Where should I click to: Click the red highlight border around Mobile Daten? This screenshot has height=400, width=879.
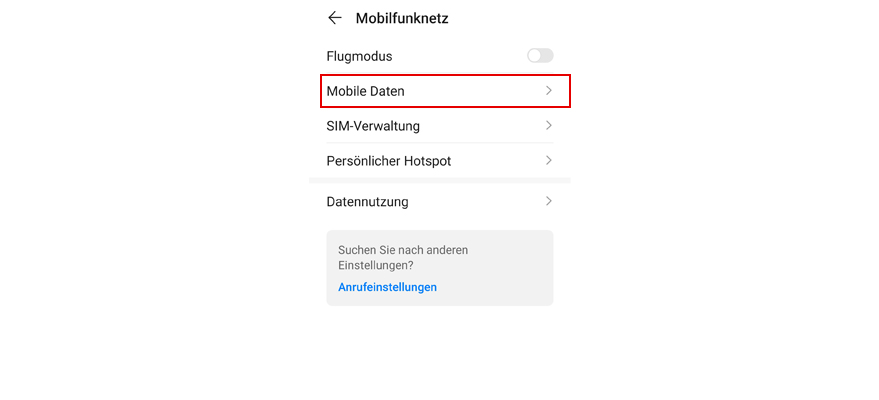tap(445, 75)
